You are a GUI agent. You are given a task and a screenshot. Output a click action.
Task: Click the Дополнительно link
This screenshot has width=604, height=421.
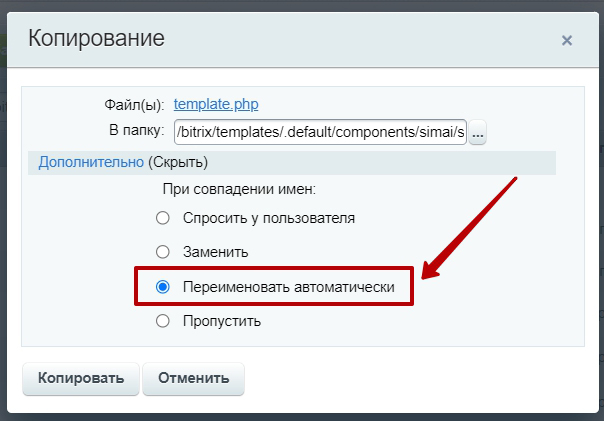91,162
